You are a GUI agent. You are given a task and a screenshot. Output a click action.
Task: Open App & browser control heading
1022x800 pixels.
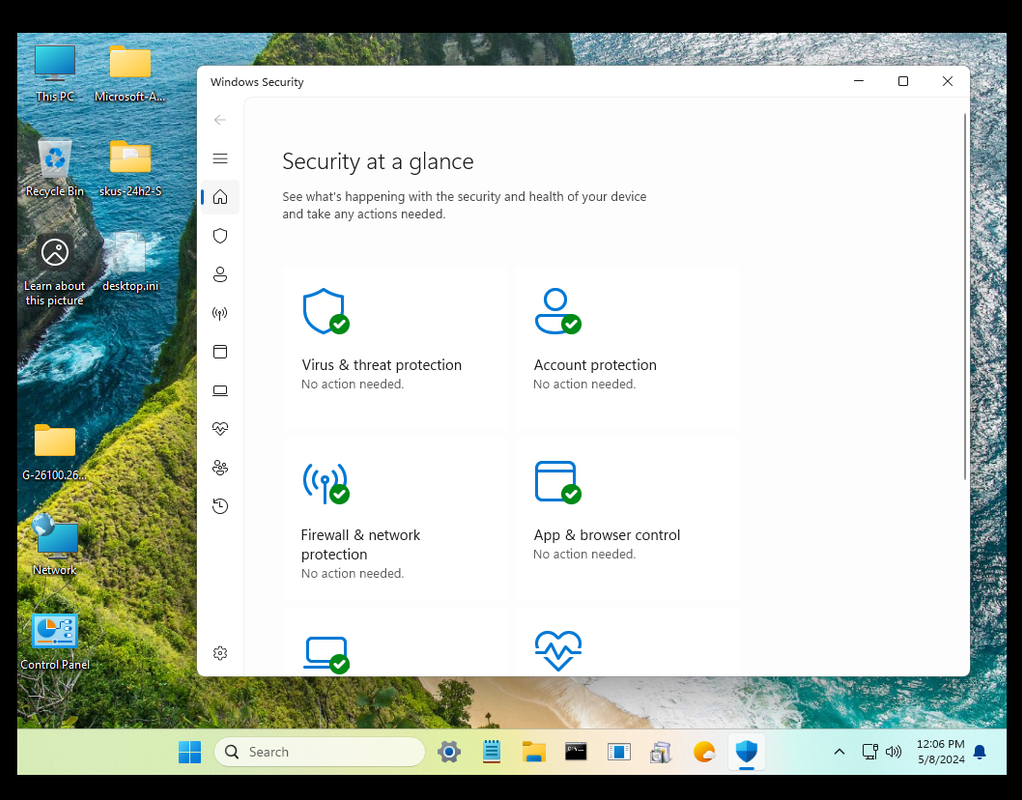click(x=607, y=535)
